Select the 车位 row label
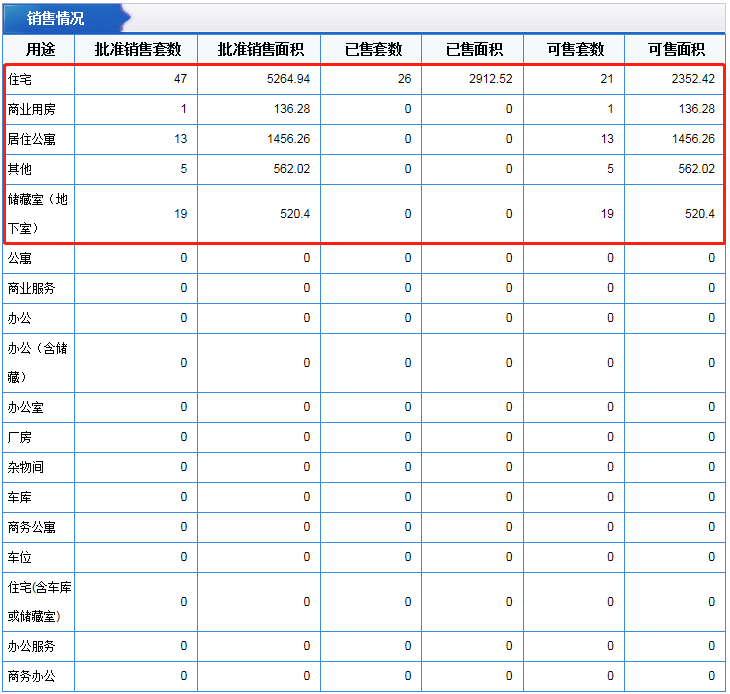Screen dimensions: 730x694 point(20,557)
